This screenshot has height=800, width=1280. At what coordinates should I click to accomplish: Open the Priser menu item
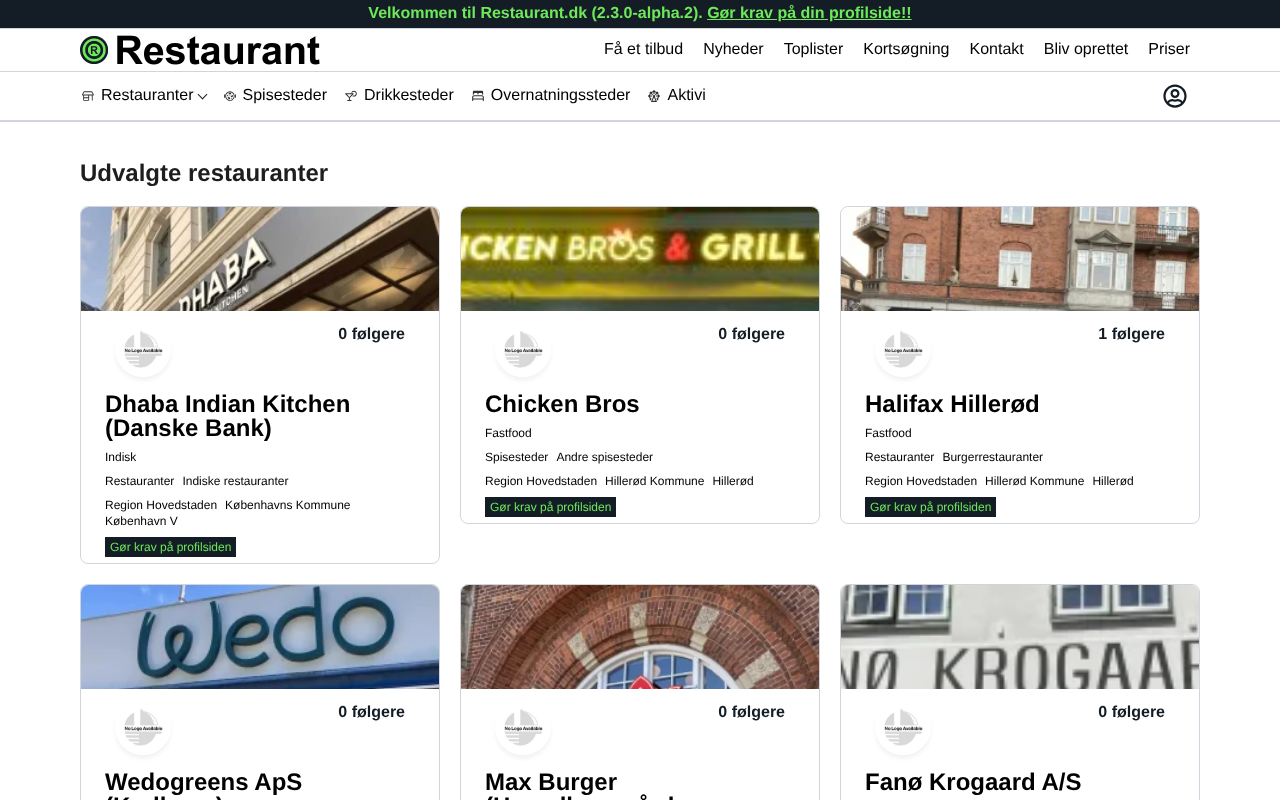click(1169, 49)
